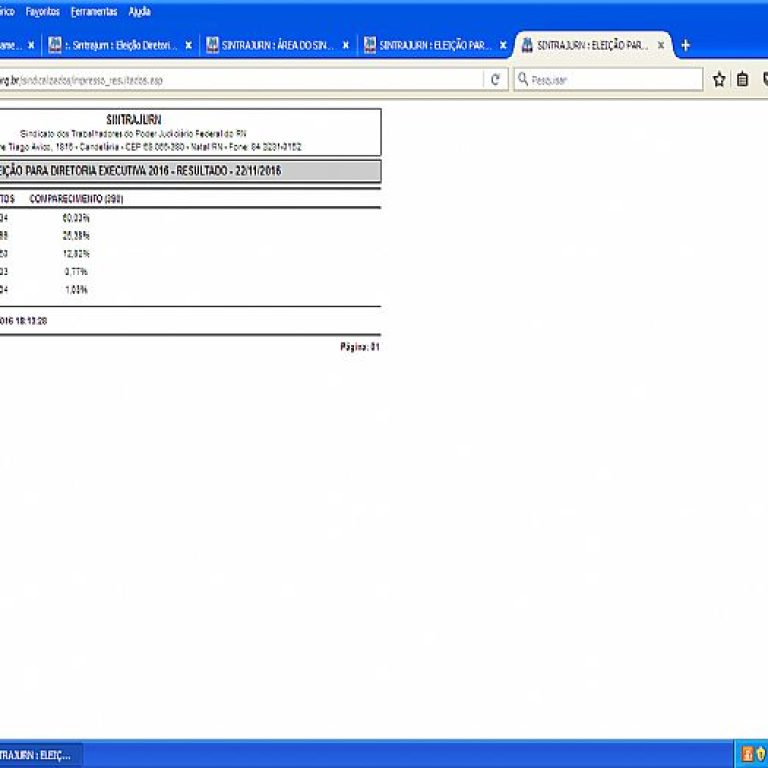The height and width of the screenshot is (768, 768).
Task: Click the DIRETORIA EXECUTIVA 2016 RESULTADO banner
Action: pos(190,171)
